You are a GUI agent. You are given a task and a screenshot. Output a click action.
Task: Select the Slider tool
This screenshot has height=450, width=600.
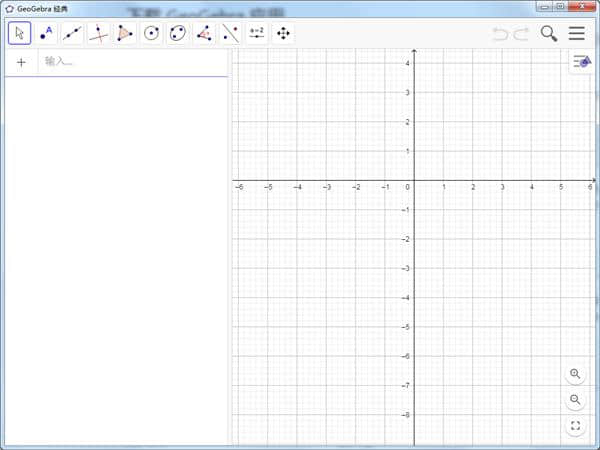pyautogui.click(x=256, y=33)
